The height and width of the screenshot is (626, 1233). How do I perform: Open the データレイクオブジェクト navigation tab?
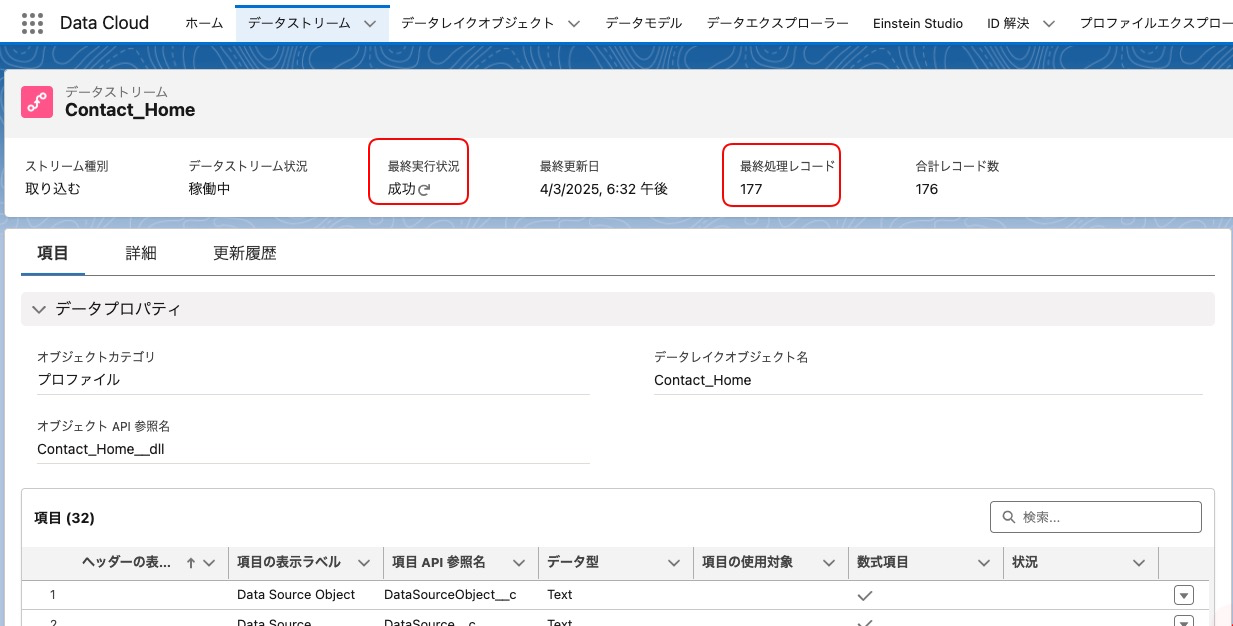[x=478, y=23]
